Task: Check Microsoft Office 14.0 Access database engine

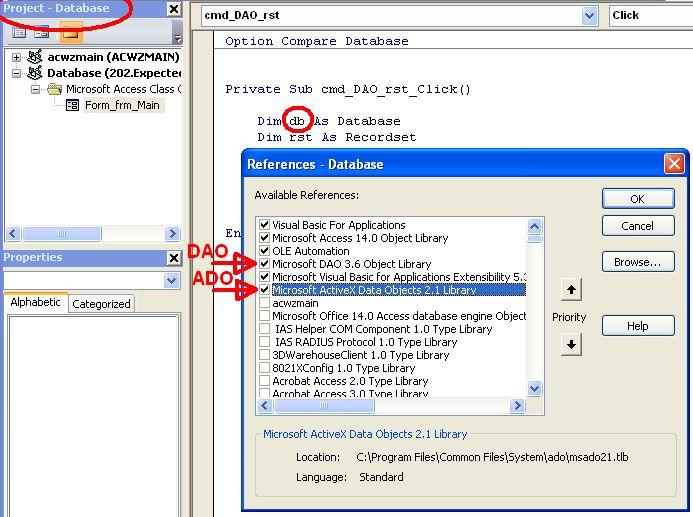Action: point(264,316)
